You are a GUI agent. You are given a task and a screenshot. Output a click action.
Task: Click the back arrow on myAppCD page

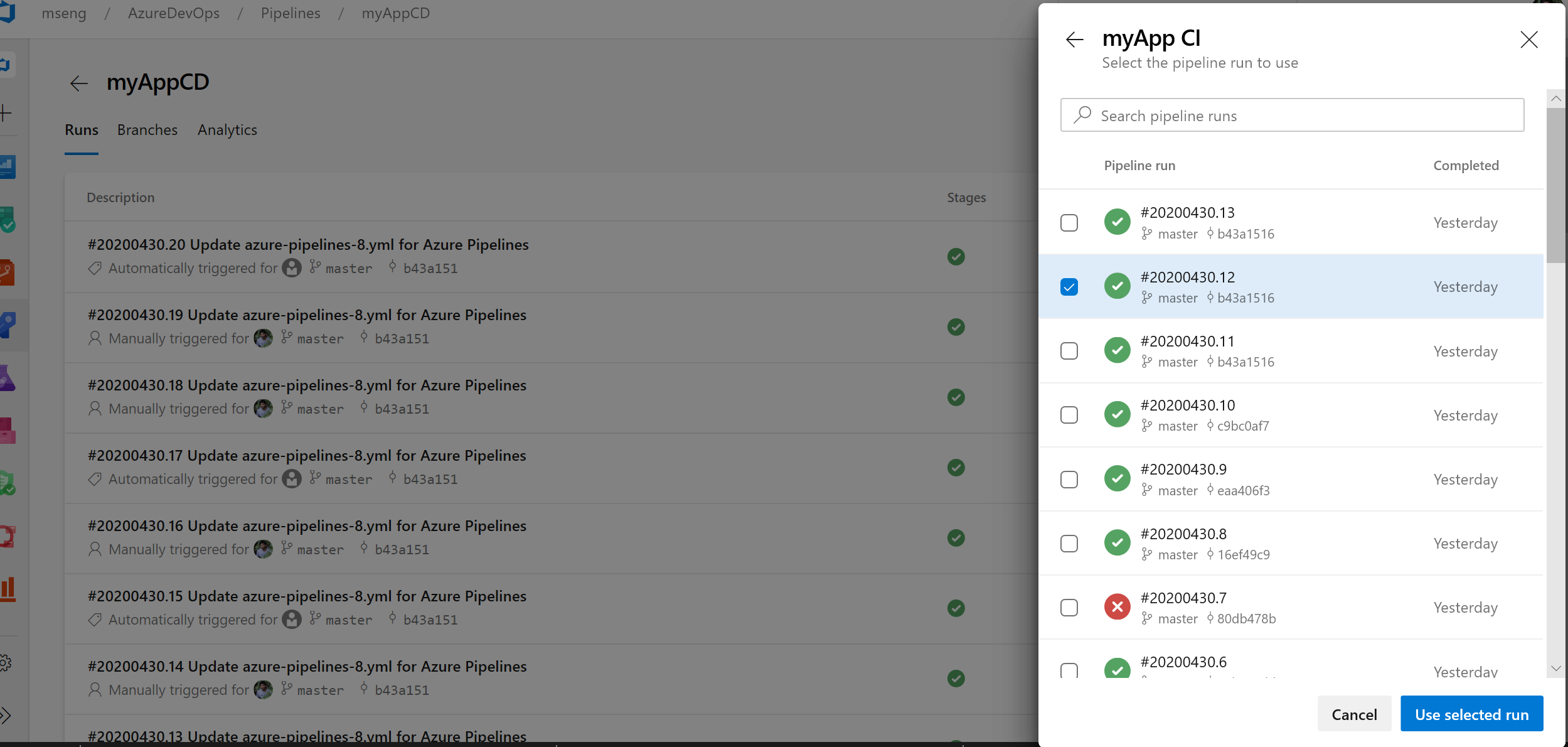coord(80,83)
